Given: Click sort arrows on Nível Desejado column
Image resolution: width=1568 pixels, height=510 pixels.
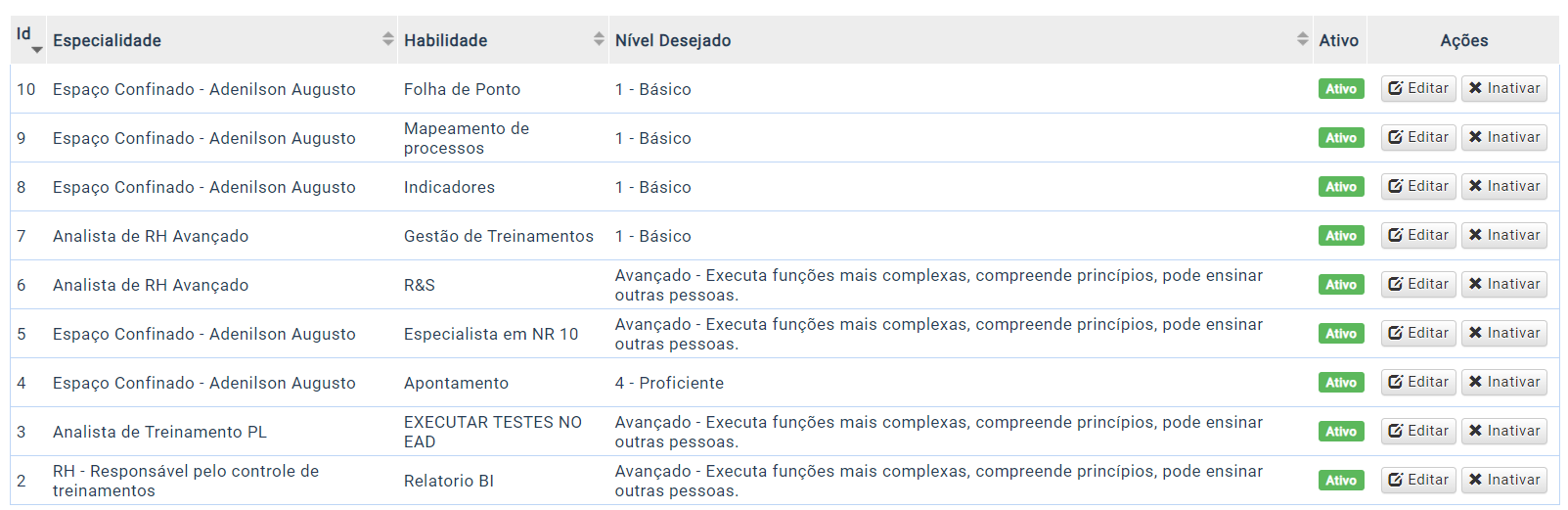Looking at the screenshot, I should pos(1302,39).
